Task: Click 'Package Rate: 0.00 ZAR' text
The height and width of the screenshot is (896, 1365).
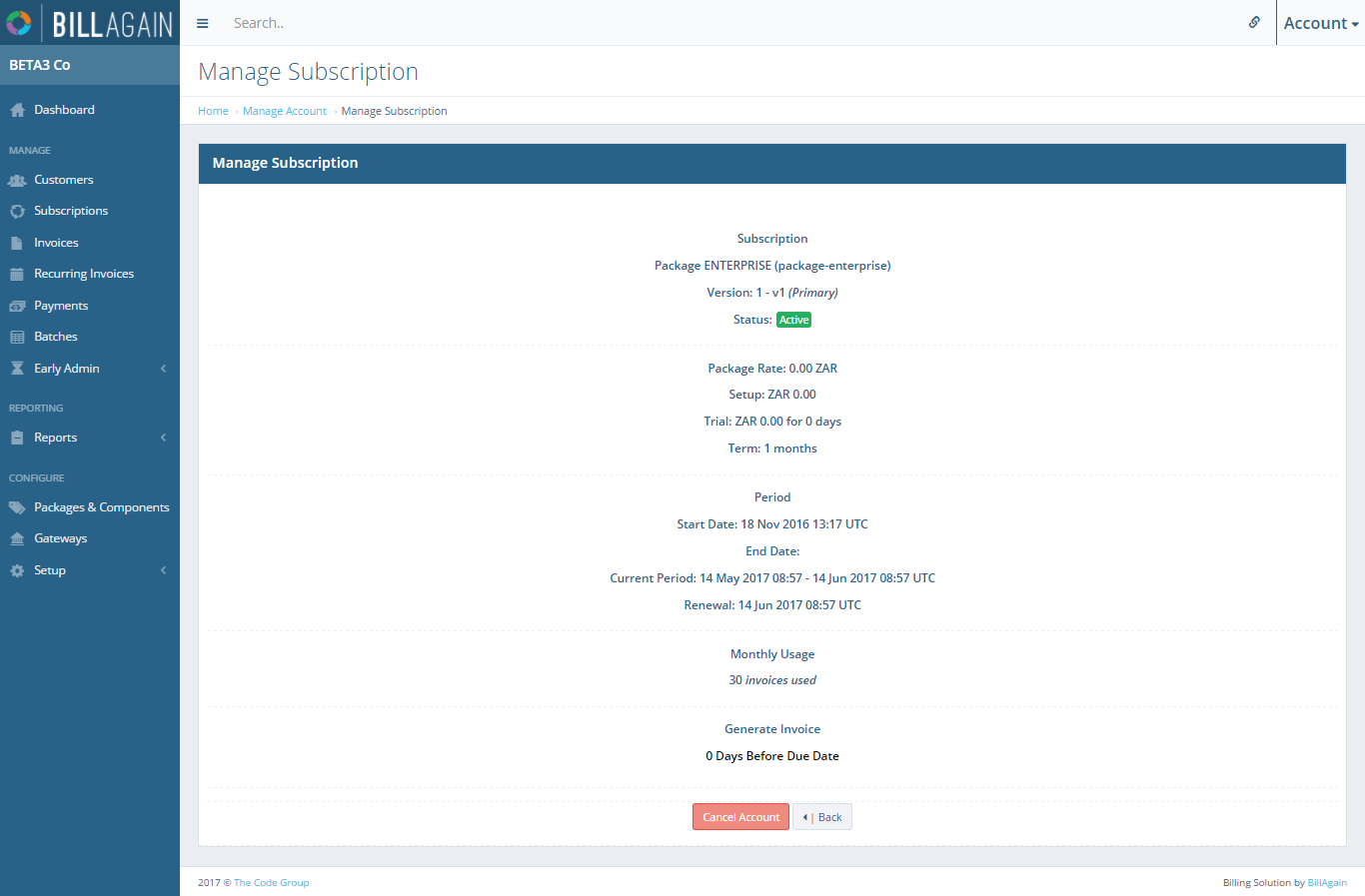Action: point(772,369)
